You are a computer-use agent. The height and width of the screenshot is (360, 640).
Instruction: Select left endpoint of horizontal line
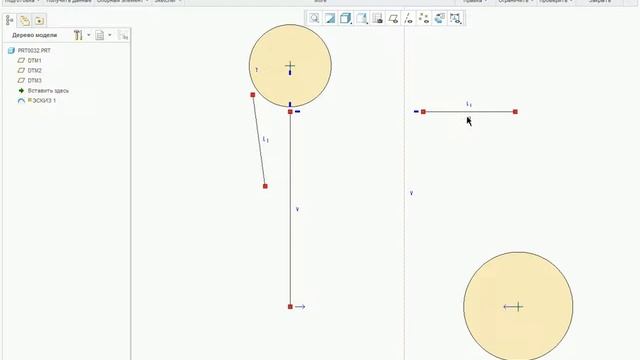tap(423, 112)
